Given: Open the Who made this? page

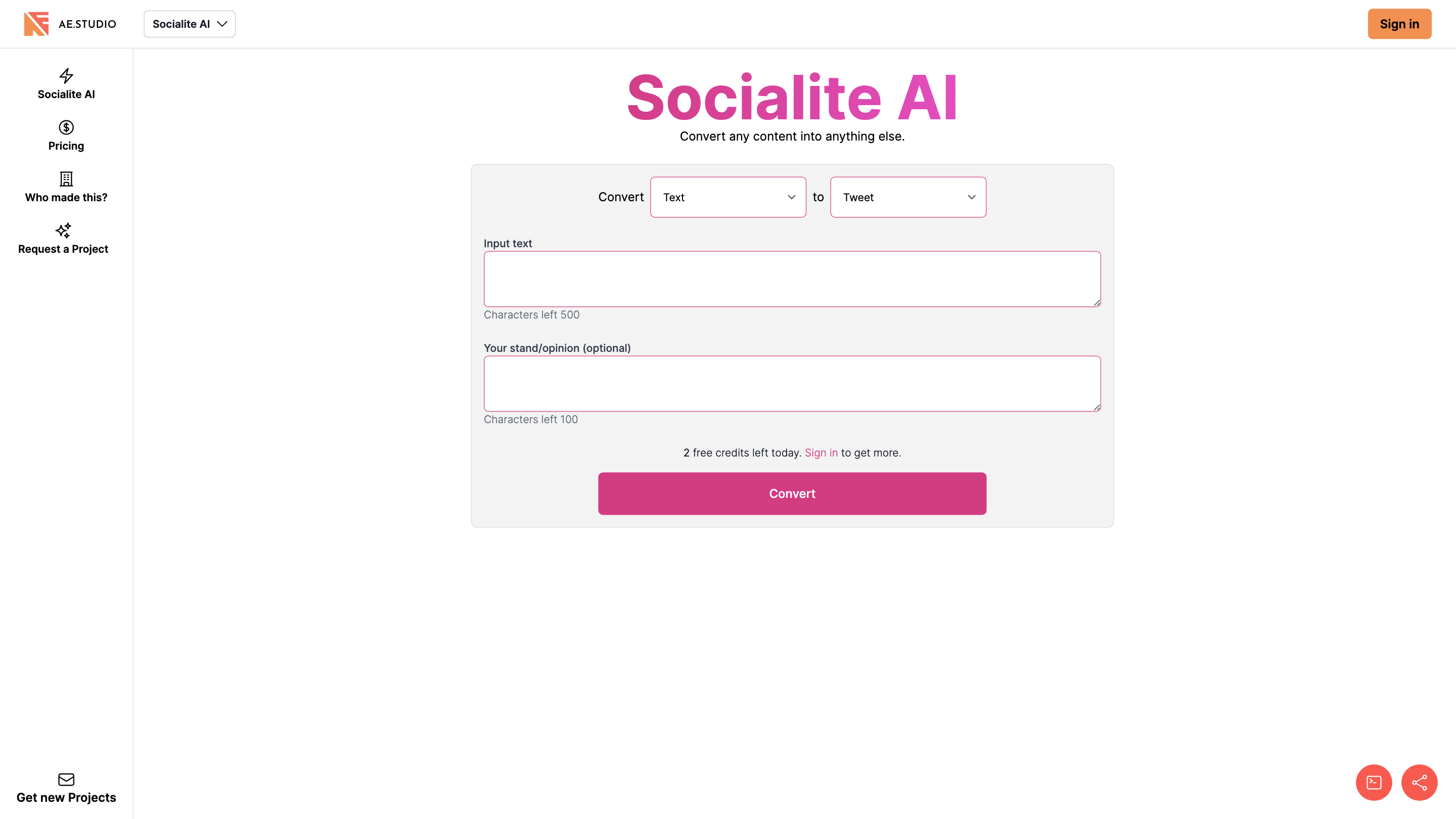Looking at the screenshot, I should (x=66, y=197).
